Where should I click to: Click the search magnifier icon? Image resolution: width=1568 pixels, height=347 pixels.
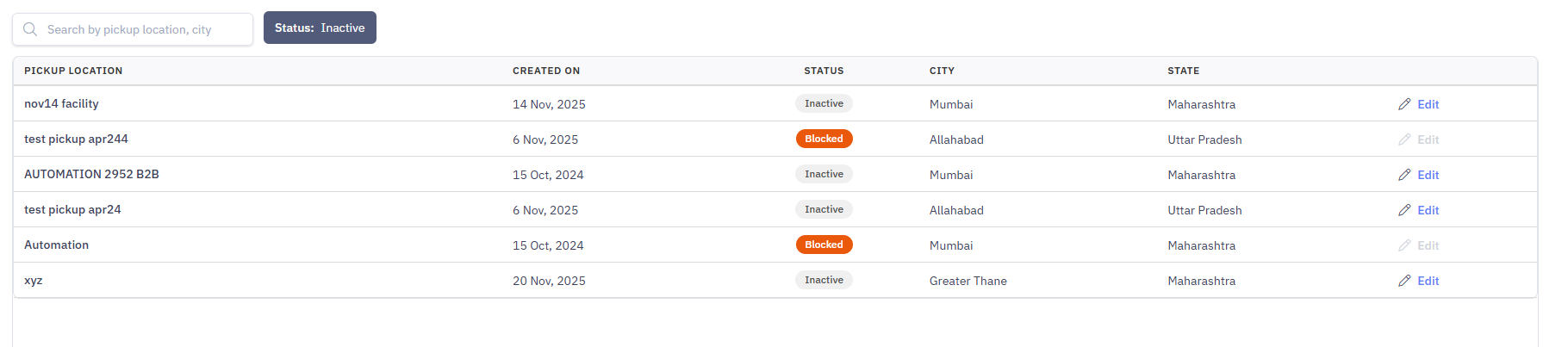click(30, 29)
